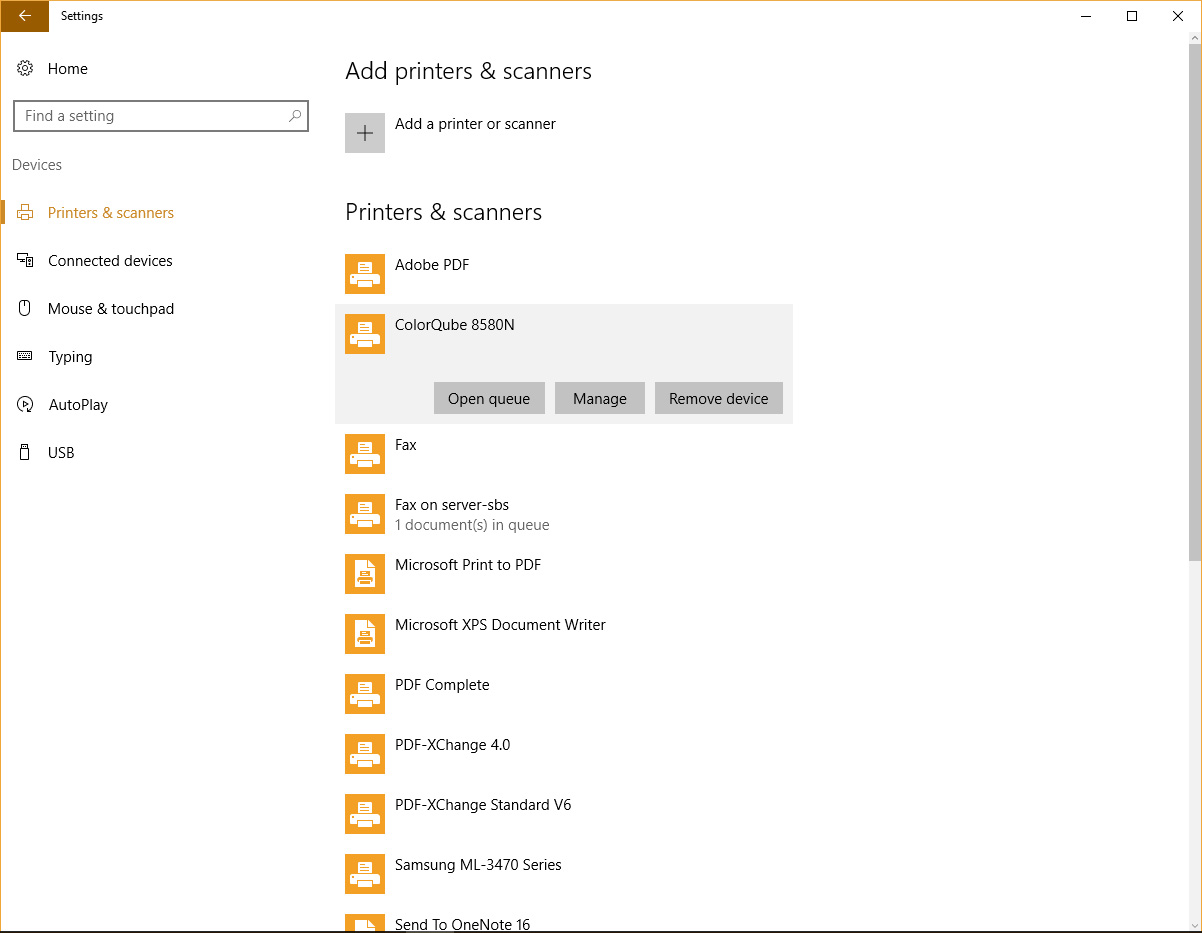Click the Fax on server-sbs icon

(x=365, y=514)
